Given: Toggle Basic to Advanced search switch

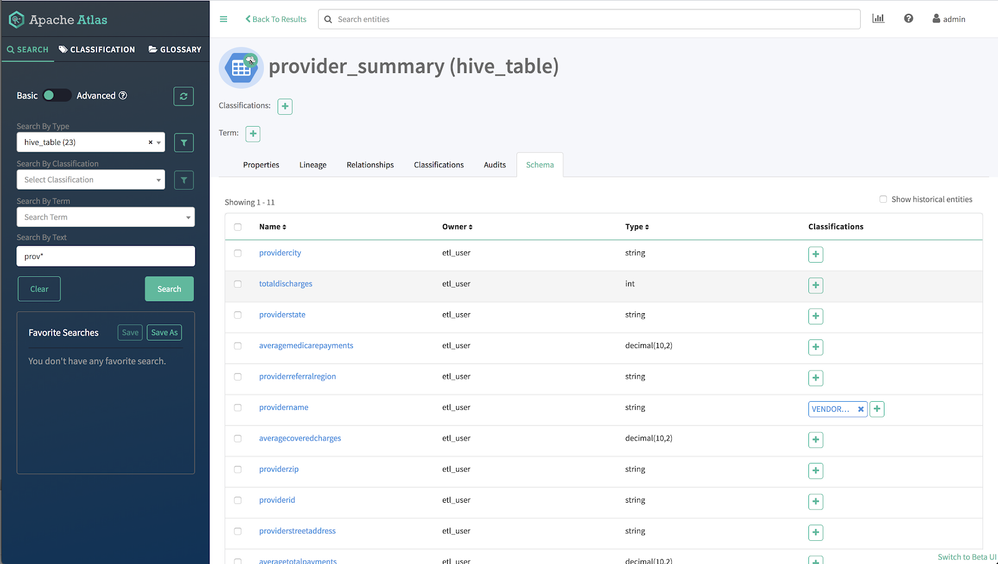Looking at the screenshot, I should [x=57, y=96].
